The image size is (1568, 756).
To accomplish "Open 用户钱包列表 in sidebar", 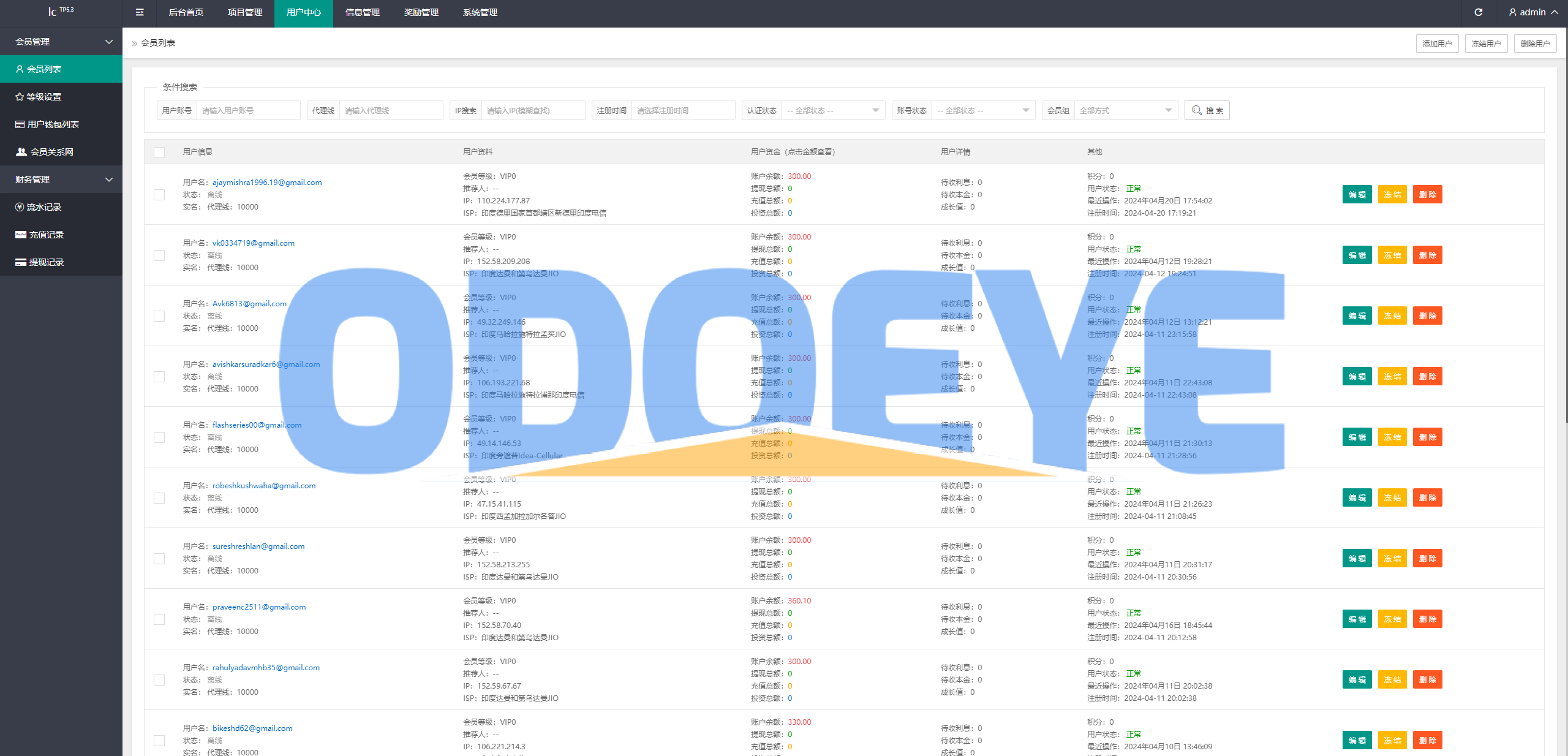I will [x=61, y=124].
